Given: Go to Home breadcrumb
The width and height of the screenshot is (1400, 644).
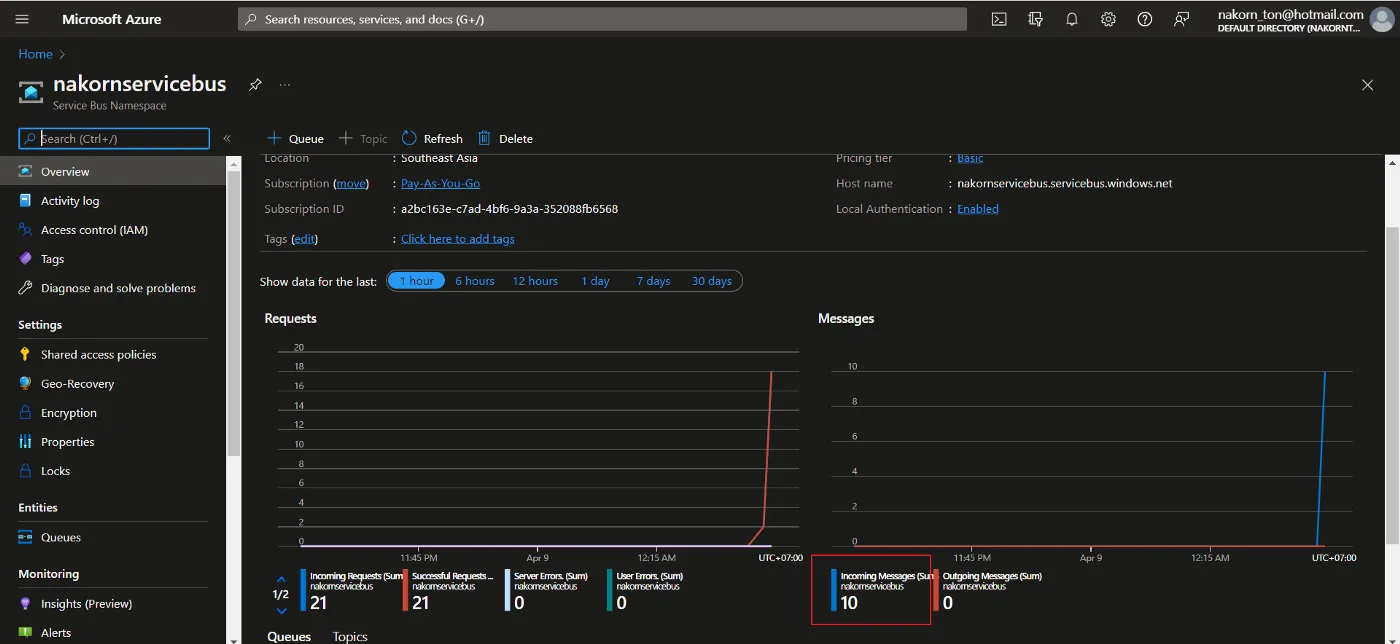Looking at the screenshot, I should [x=35, y=54].
